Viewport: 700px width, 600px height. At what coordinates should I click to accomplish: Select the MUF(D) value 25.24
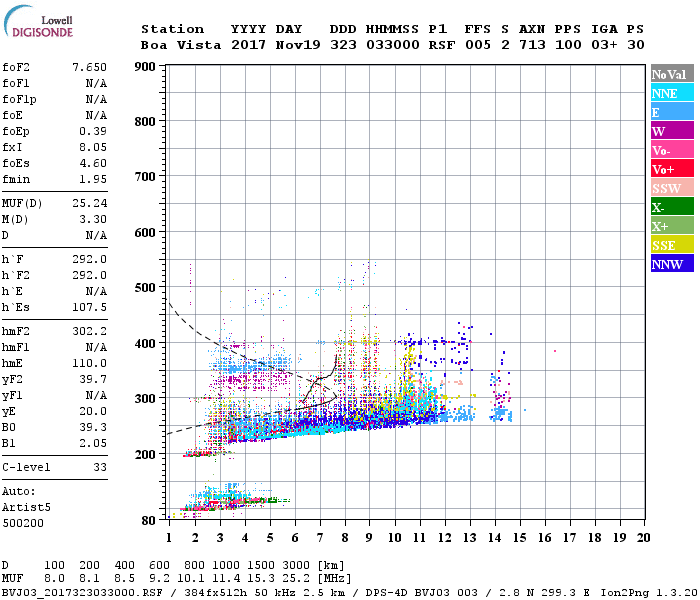tap(89, 204)
